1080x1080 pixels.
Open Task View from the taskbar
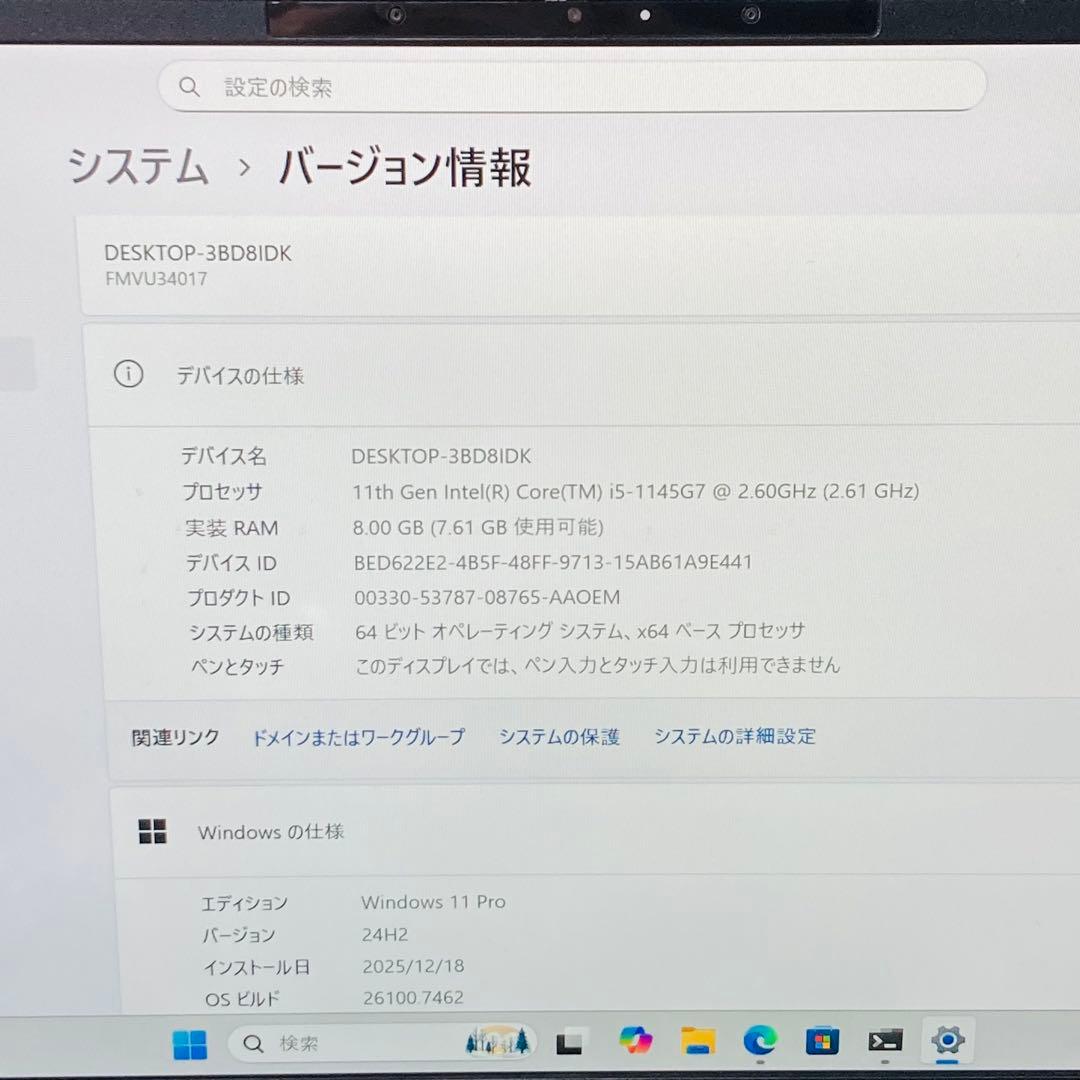pos(567,1042)
